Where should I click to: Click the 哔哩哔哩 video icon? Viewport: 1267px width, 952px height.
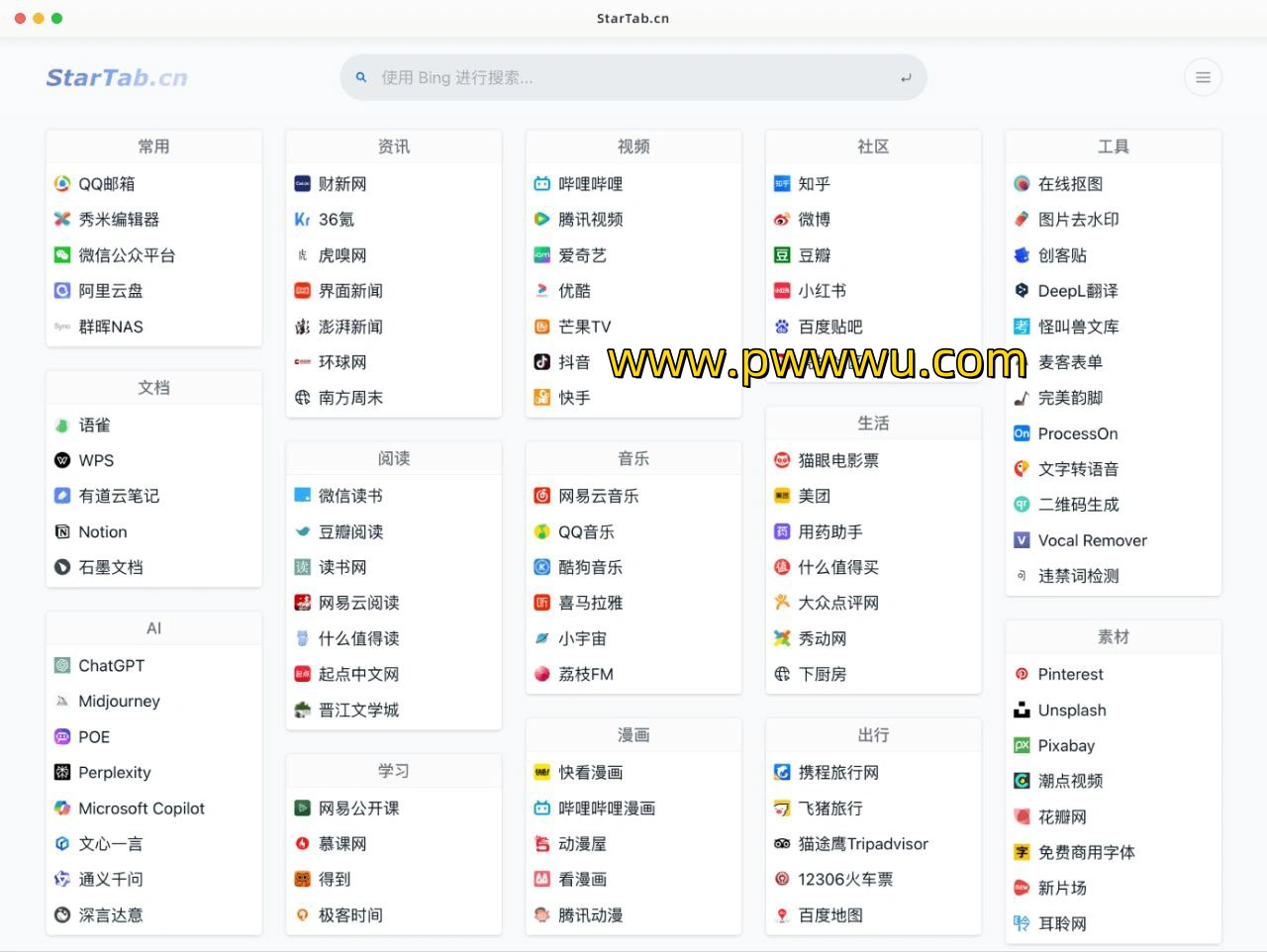click(x=542, y=184)
